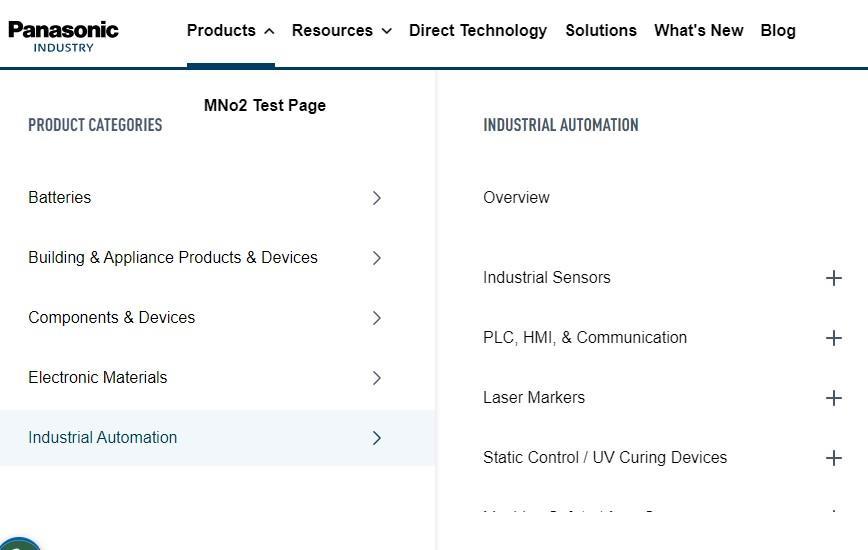This screenshot has height=550, width=868.
Task: Collapse the Products dropdown menu
Action: (231, 30)
